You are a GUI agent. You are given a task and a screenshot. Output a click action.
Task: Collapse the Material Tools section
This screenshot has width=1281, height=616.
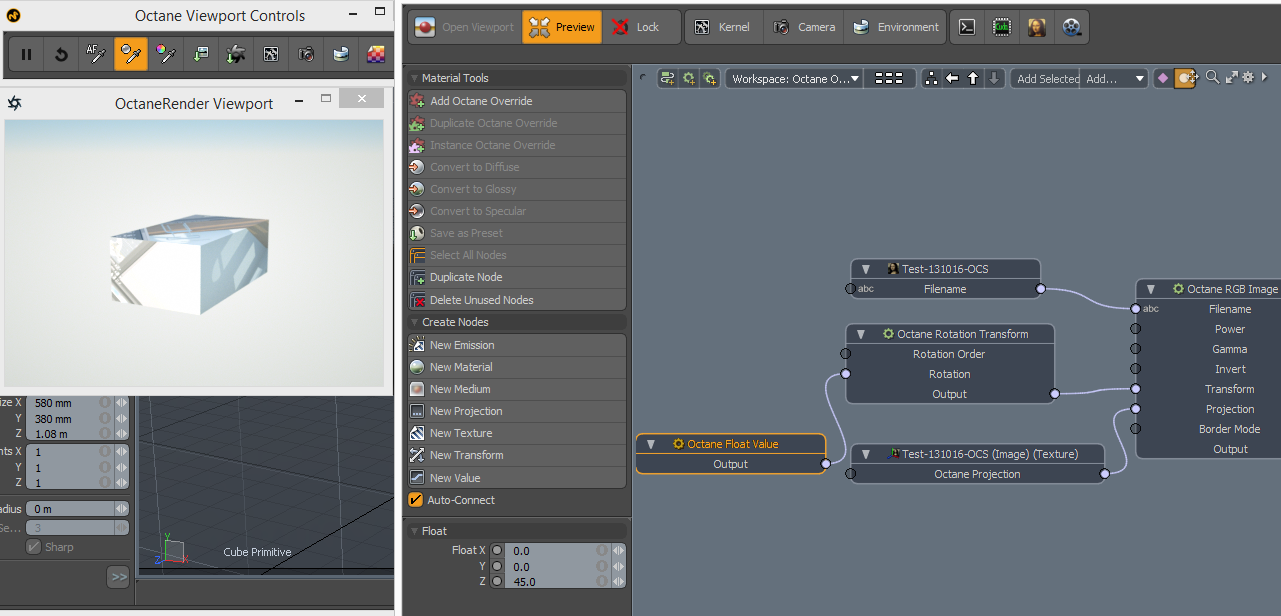[414, 78]
